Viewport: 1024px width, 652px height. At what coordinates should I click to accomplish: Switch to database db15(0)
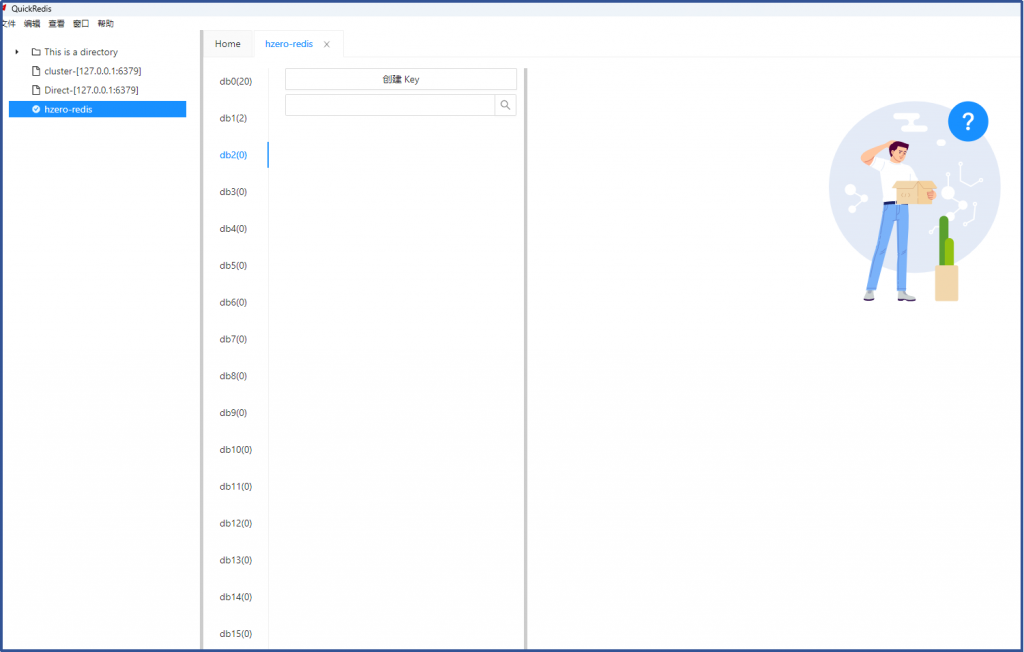[x=235, y=634]
